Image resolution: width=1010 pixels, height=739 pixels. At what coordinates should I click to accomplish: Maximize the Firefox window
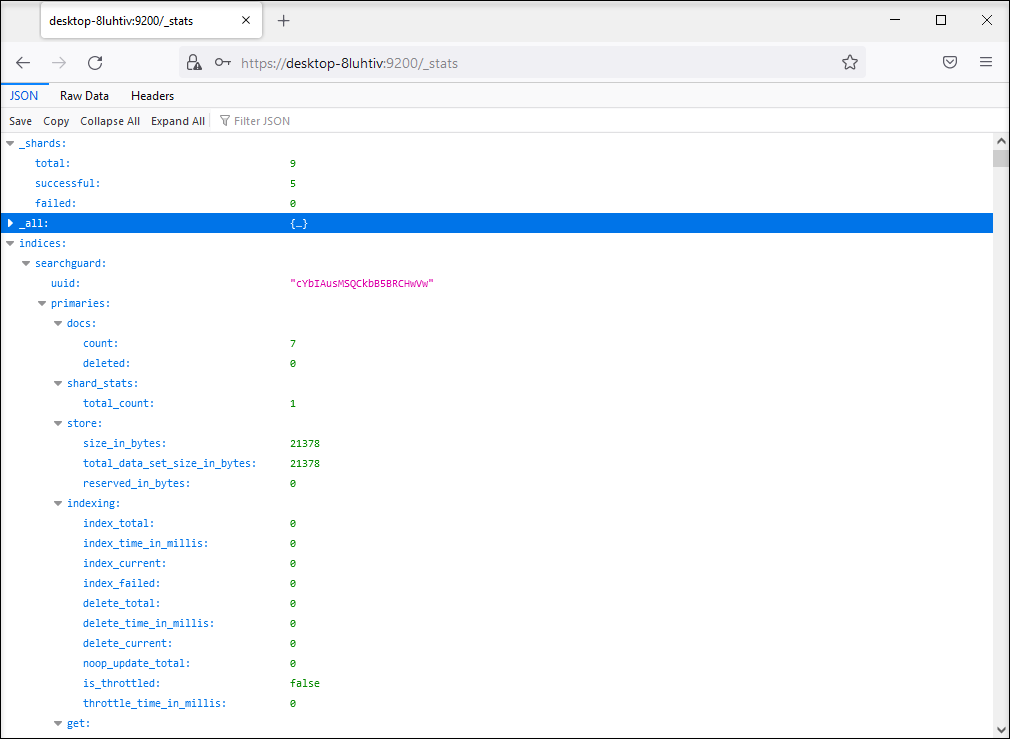(940, 21)
